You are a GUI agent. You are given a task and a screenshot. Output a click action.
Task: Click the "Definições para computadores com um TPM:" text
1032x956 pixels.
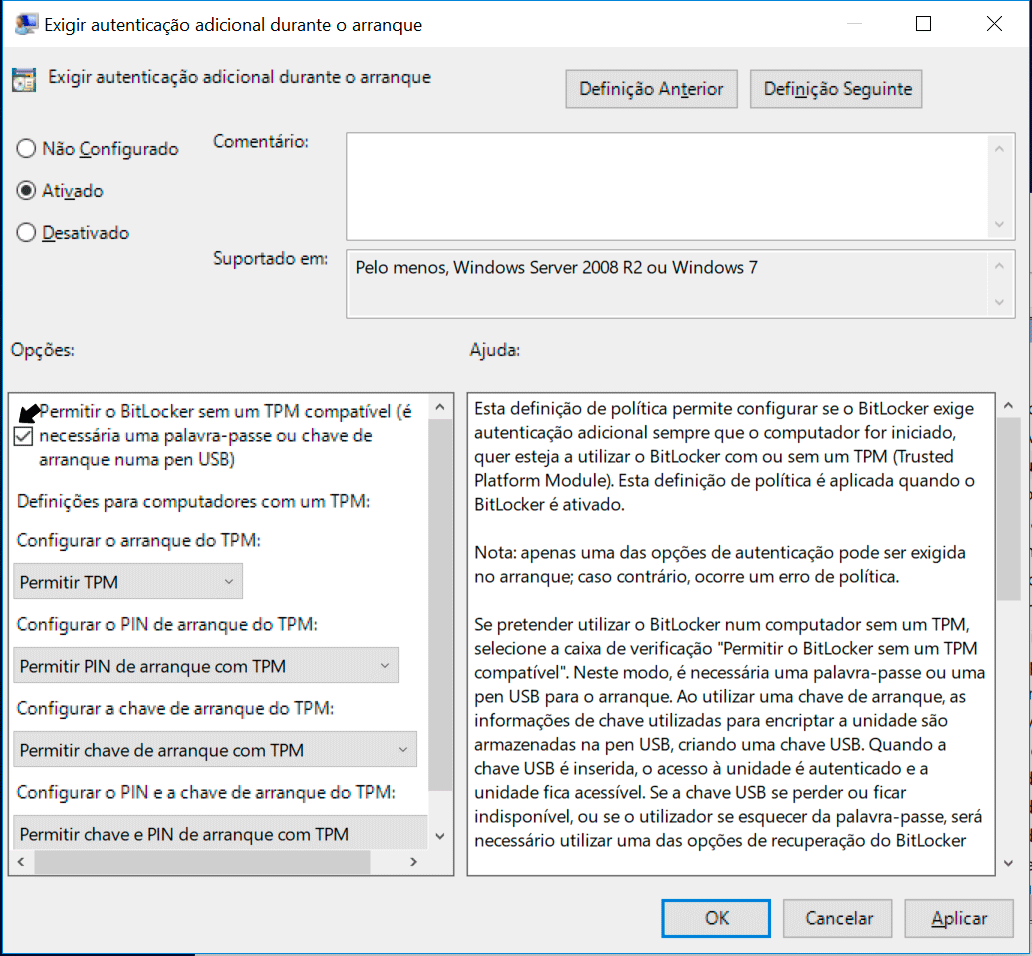tap(194, 501)
